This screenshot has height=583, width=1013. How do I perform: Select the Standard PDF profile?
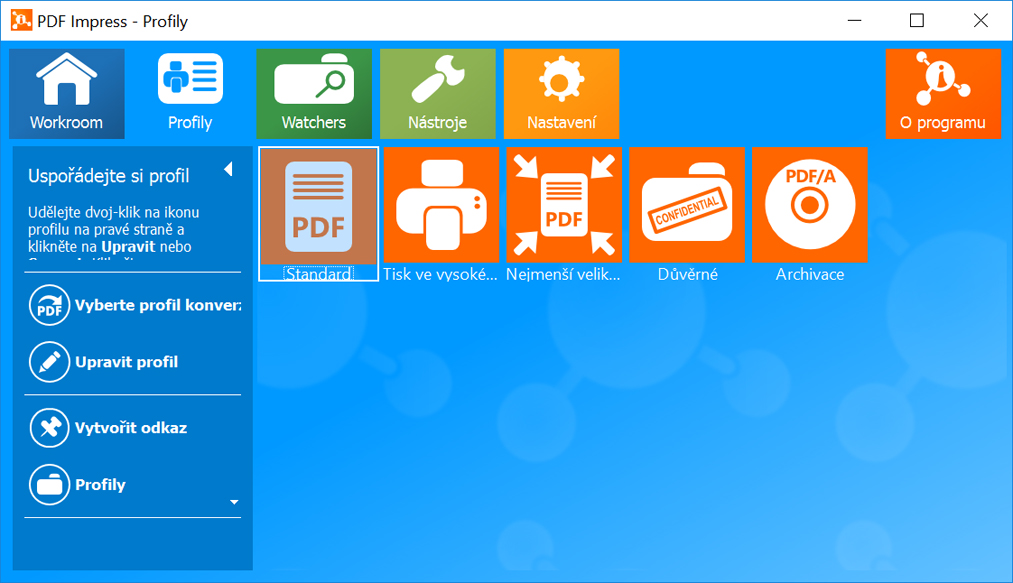pyautogui.click(x=318, y=206)
